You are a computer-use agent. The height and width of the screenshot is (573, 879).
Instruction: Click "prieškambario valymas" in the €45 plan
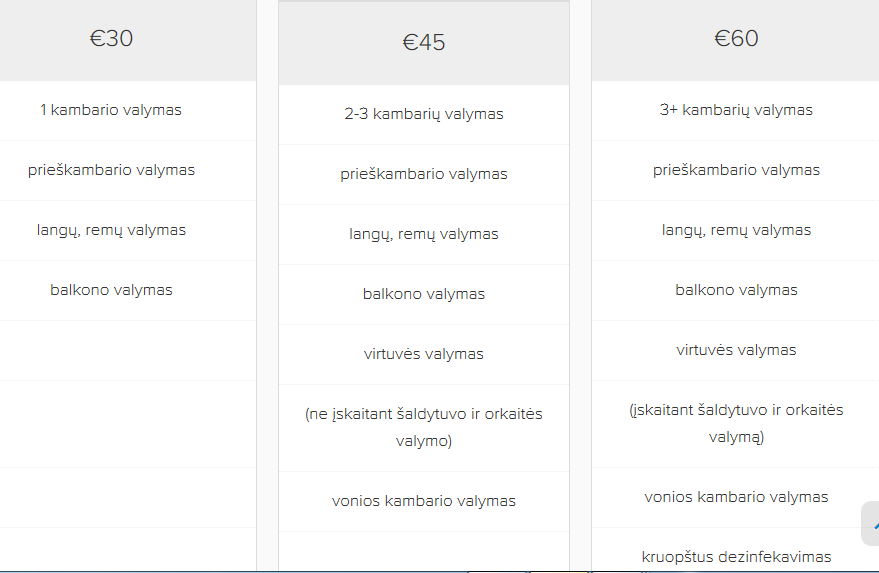point(424,174)
